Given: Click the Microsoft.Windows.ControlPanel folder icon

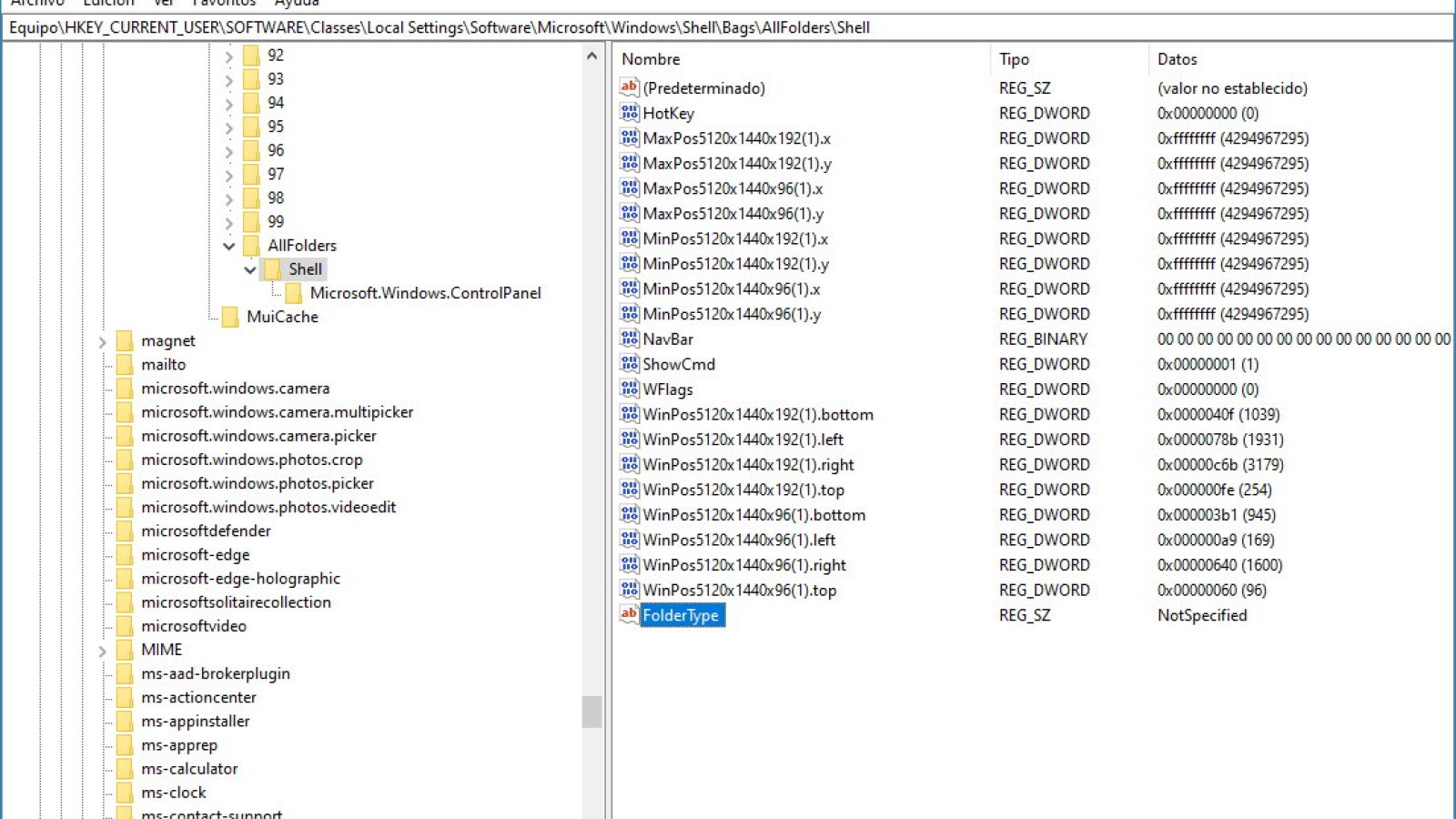Looking at the screenshot, I should [293, 293].
